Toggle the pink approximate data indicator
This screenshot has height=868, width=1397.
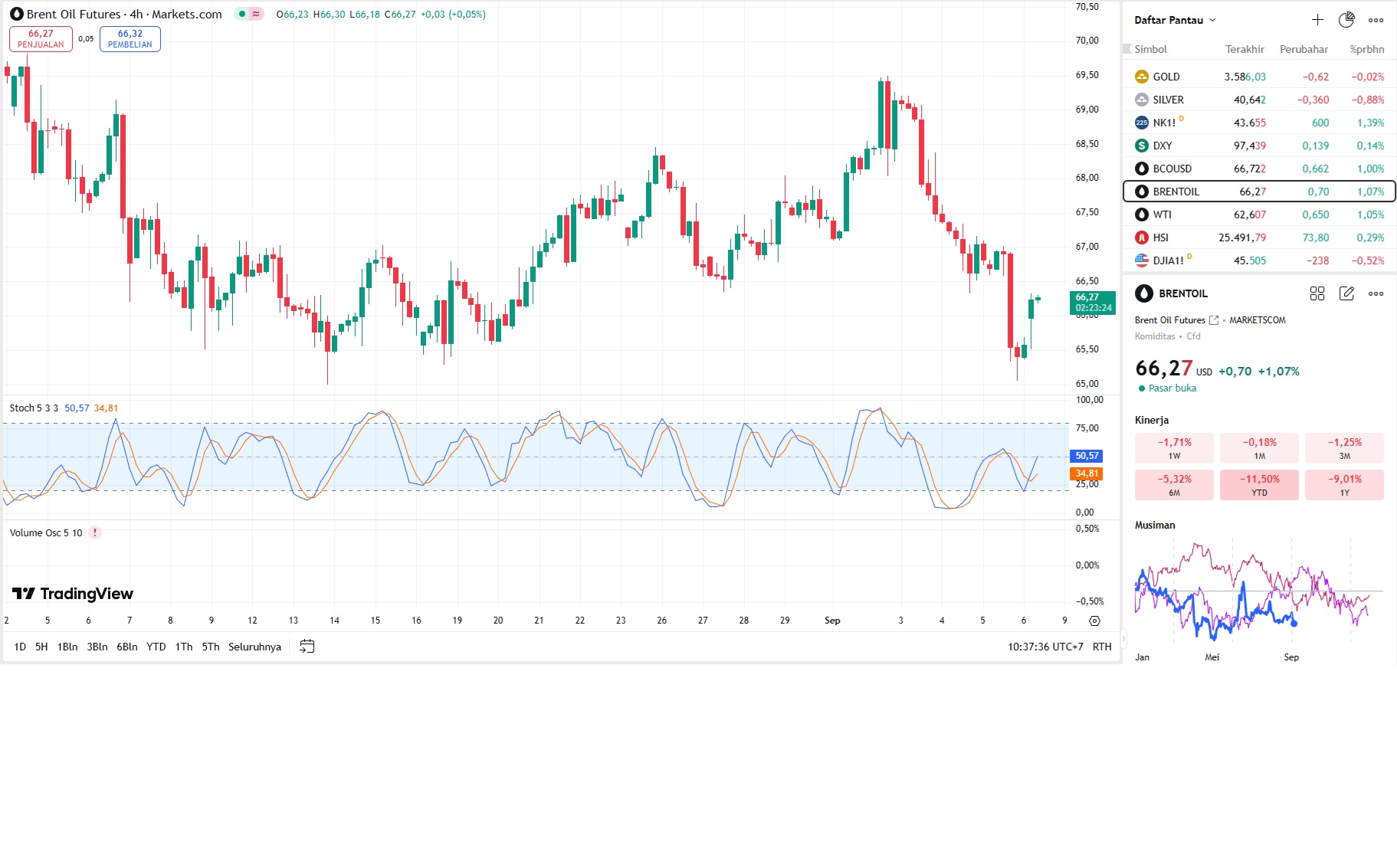click(x=256, y=14)
